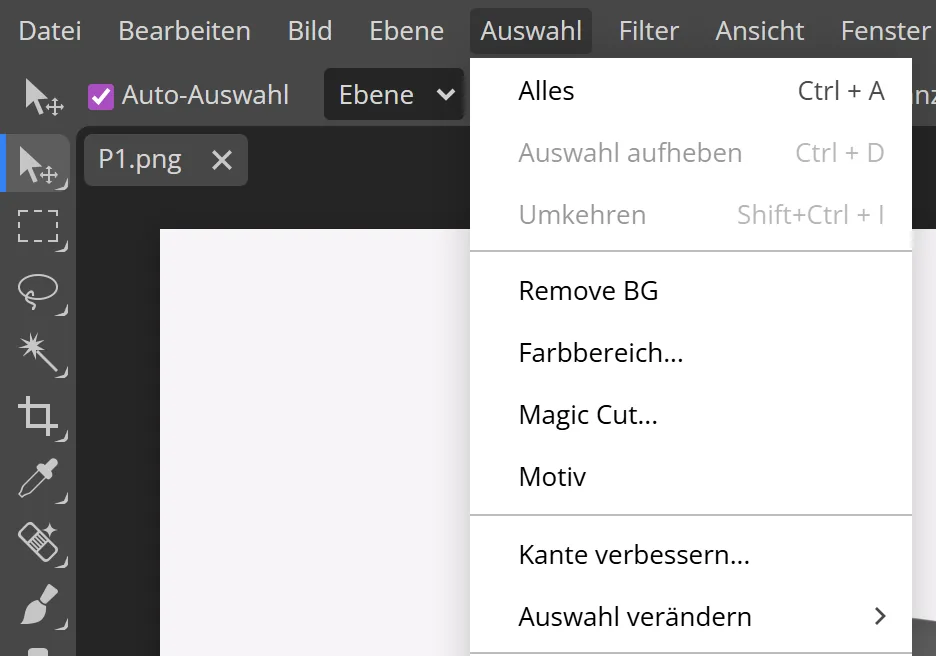Screen dimensions: 936x656
Task: Select the Magic Wand tool
Action: point(38,354)
